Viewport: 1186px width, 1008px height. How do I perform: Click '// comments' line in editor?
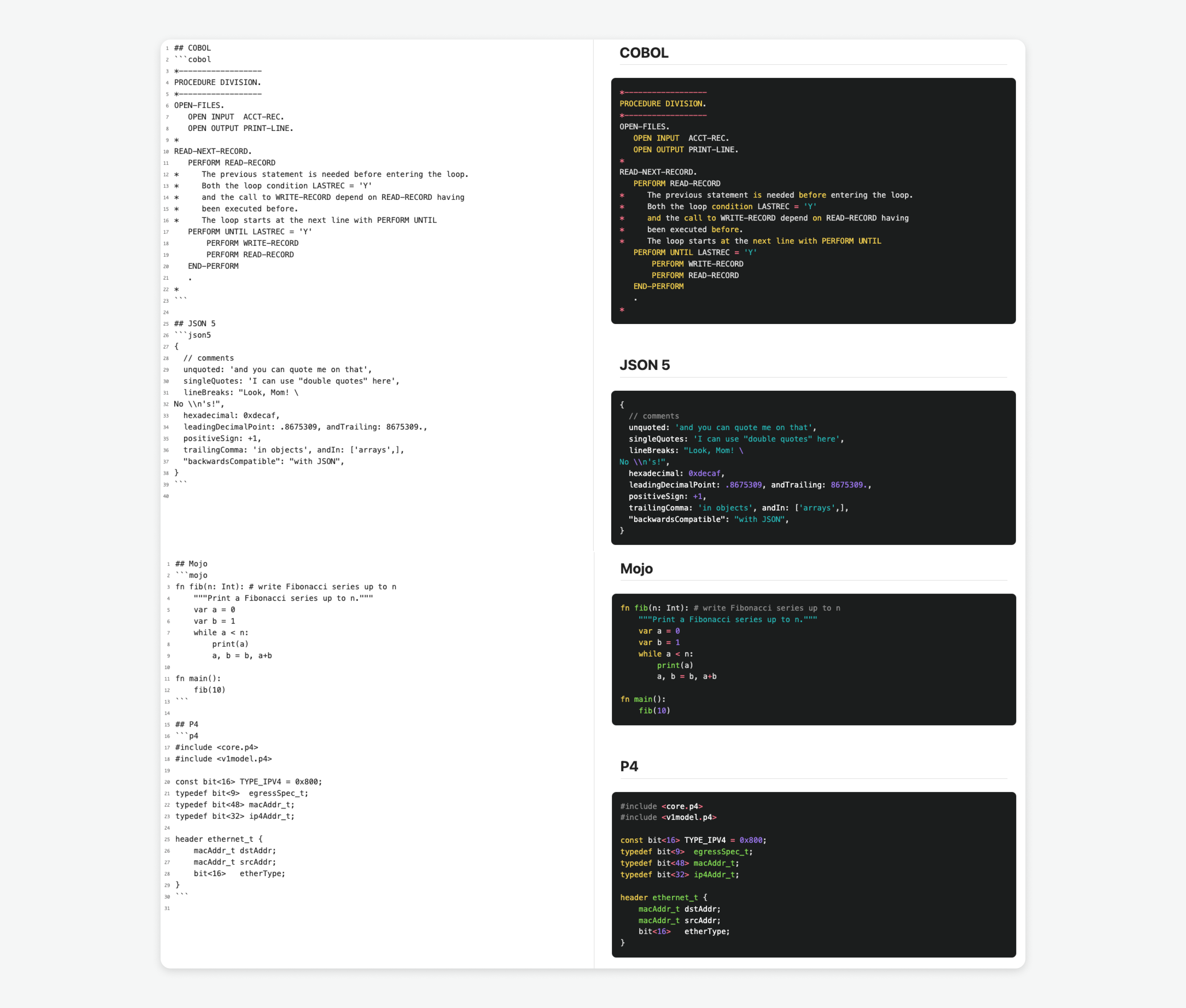click(208, 358)
